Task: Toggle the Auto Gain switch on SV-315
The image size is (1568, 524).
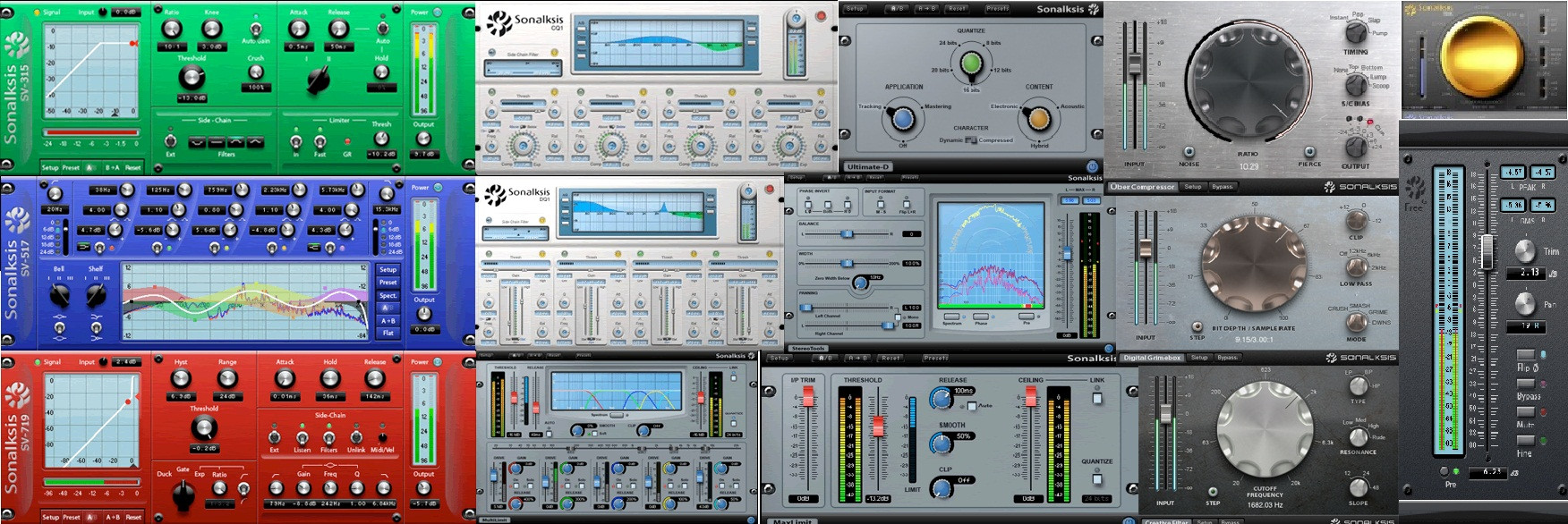Action: [x=256, y=29]
